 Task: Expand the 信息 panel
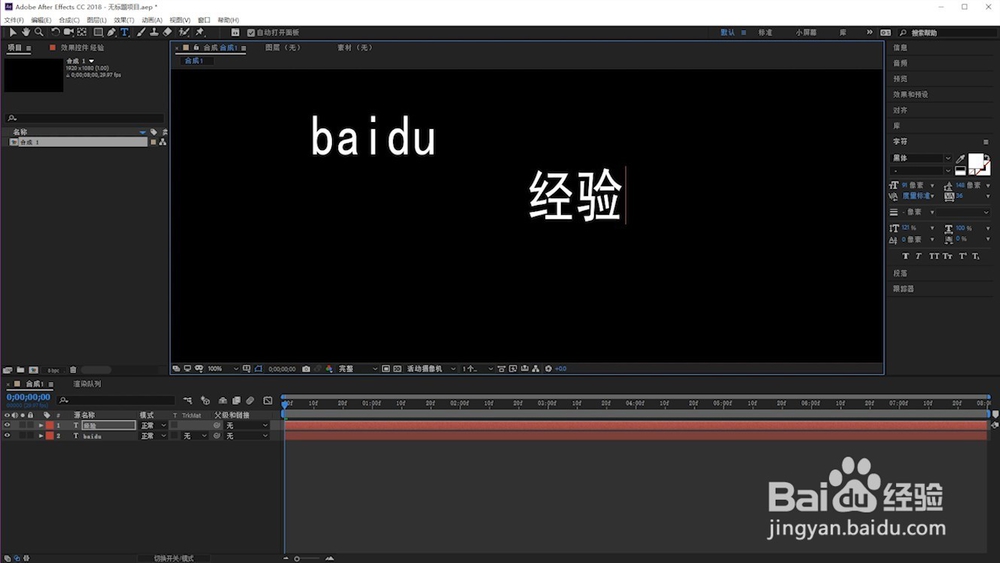point(900,48)
